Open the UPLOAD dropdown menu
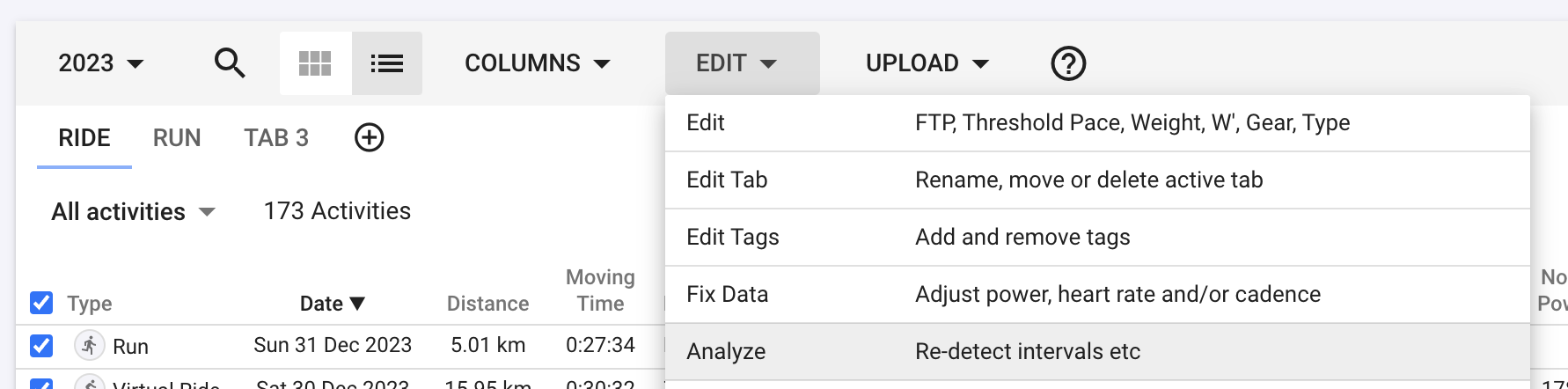This screenshot has height=389, width=1568. (927, 63)
